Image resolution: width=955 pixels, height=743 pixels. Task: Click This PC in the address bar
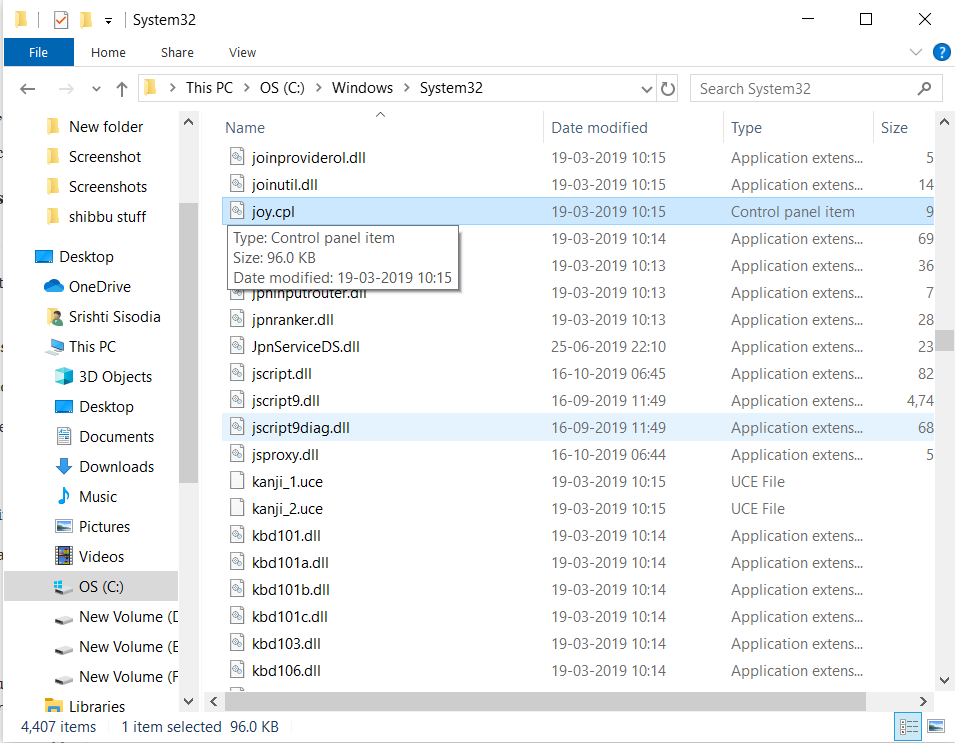pyautogui.click(x=209, y=88)
